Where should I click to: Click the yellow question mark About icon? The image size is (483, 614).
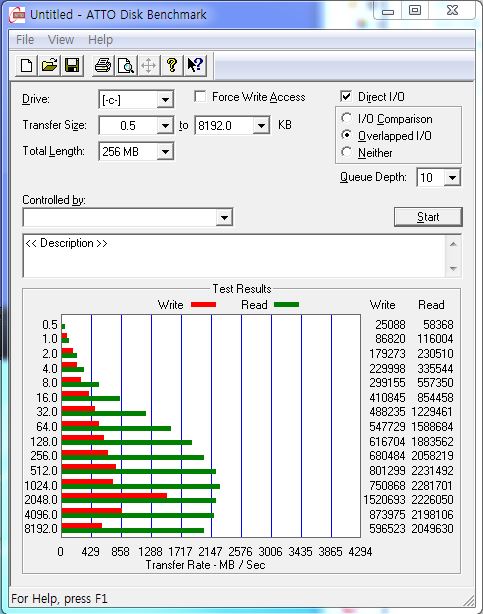(172, 65)
